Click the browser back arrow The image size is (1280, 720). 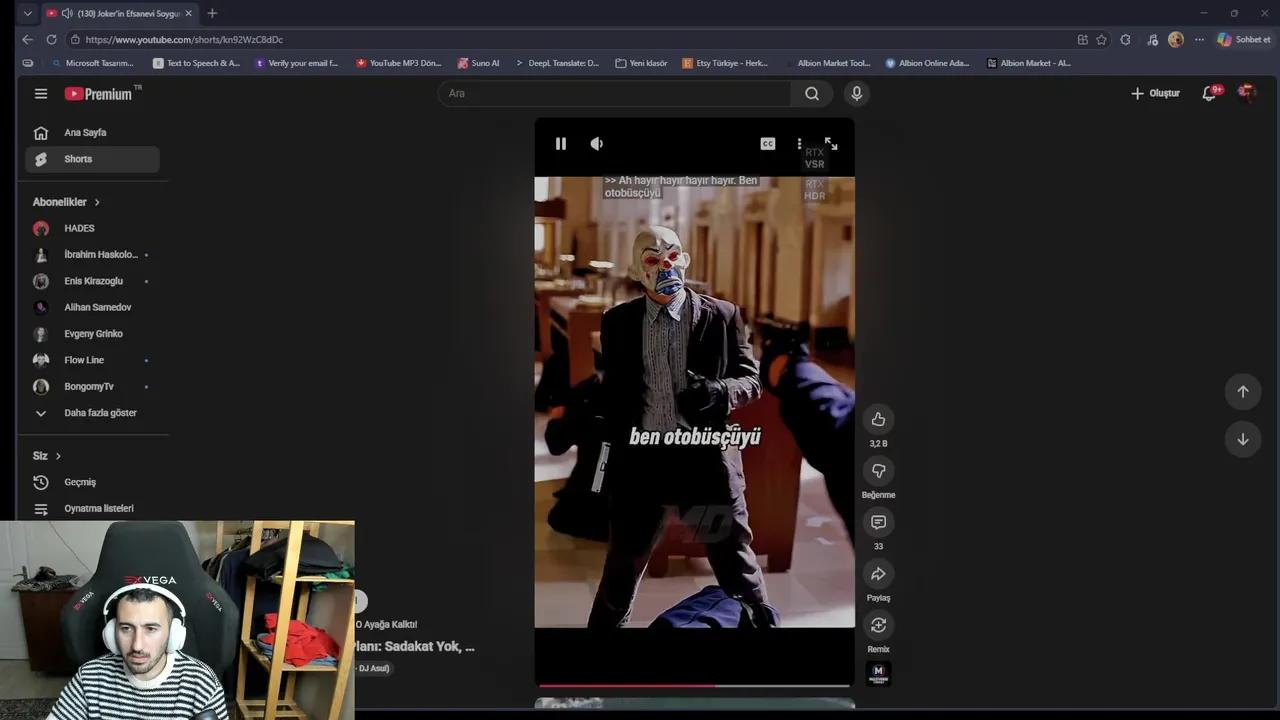(27, 39)
